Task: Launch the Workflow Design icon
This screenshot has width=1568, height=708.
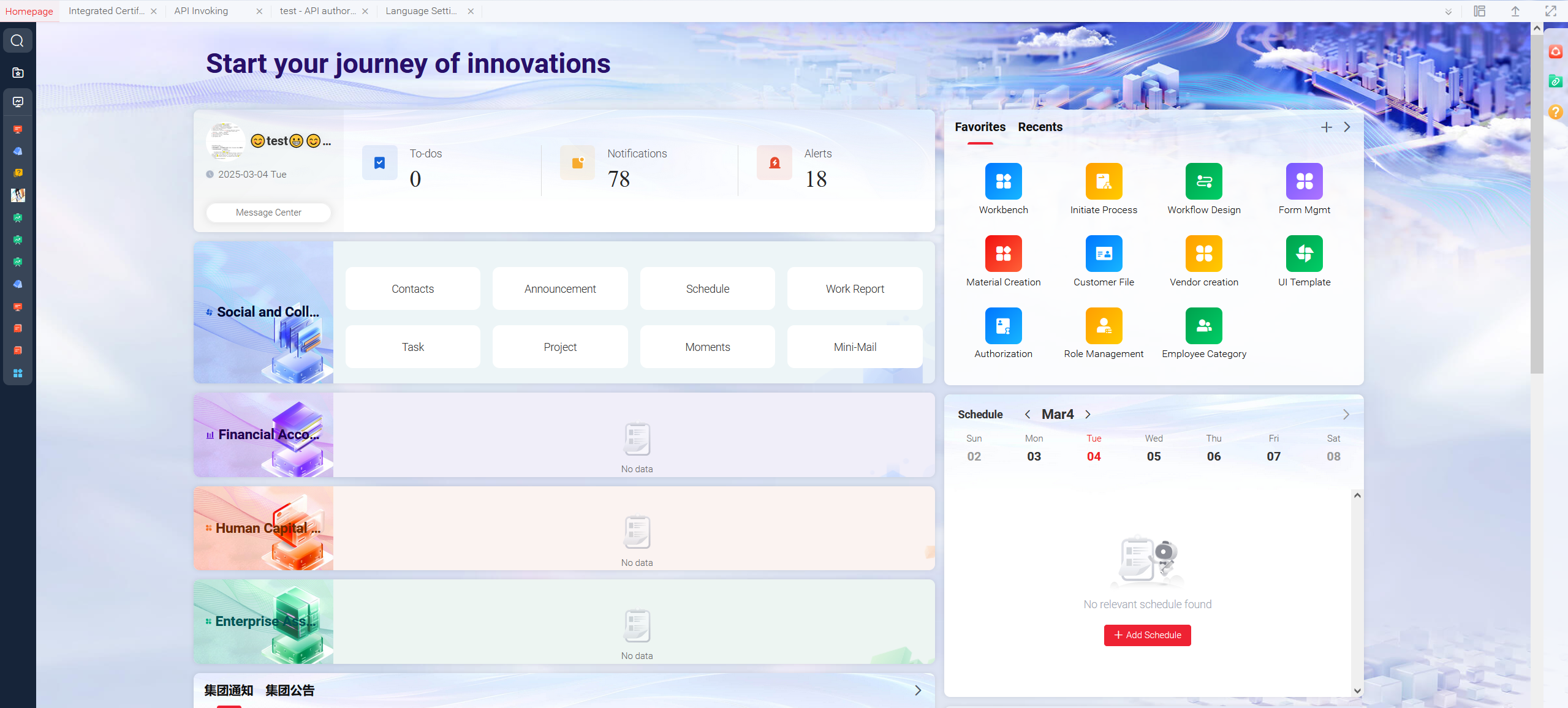Action: 1203,181
